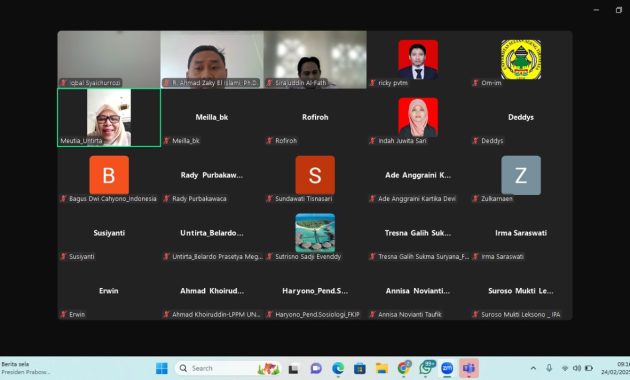The width and height of the screenshot is (630, 380).
Task: Click the microphone icon in system tray
Action: (x=549, y=368)
